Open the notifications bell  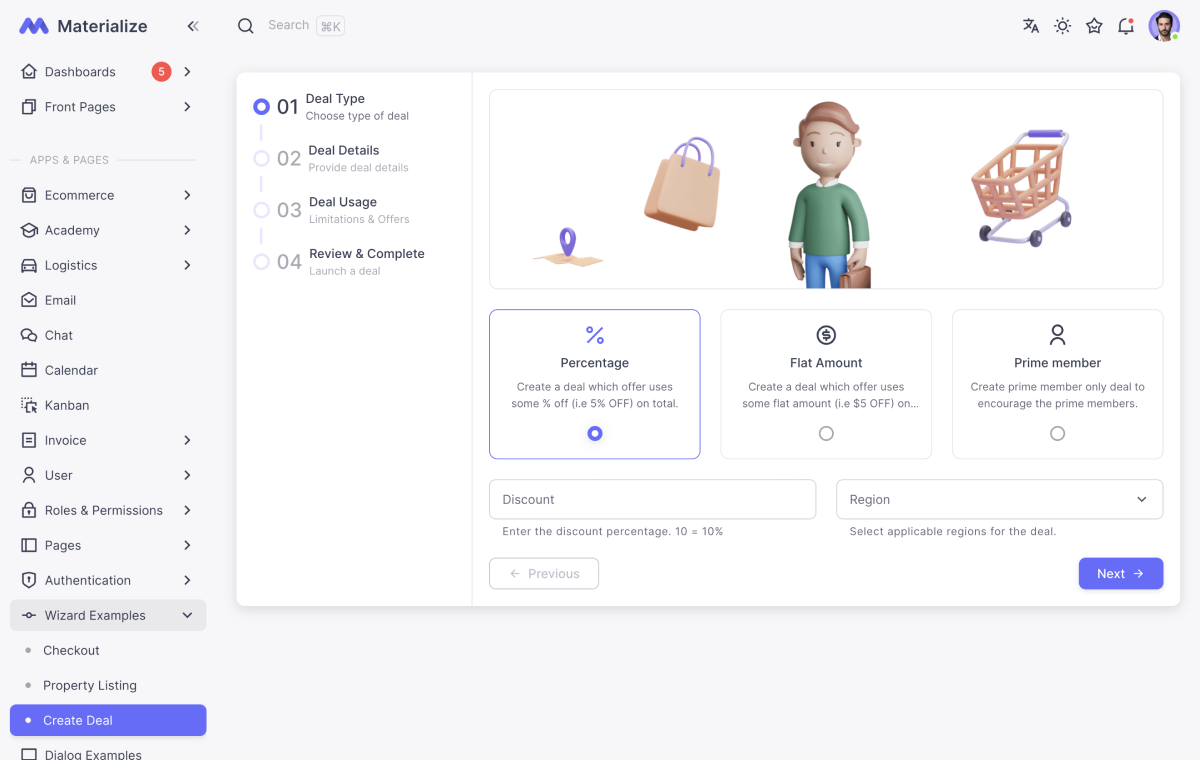[x=1125, y=26]
